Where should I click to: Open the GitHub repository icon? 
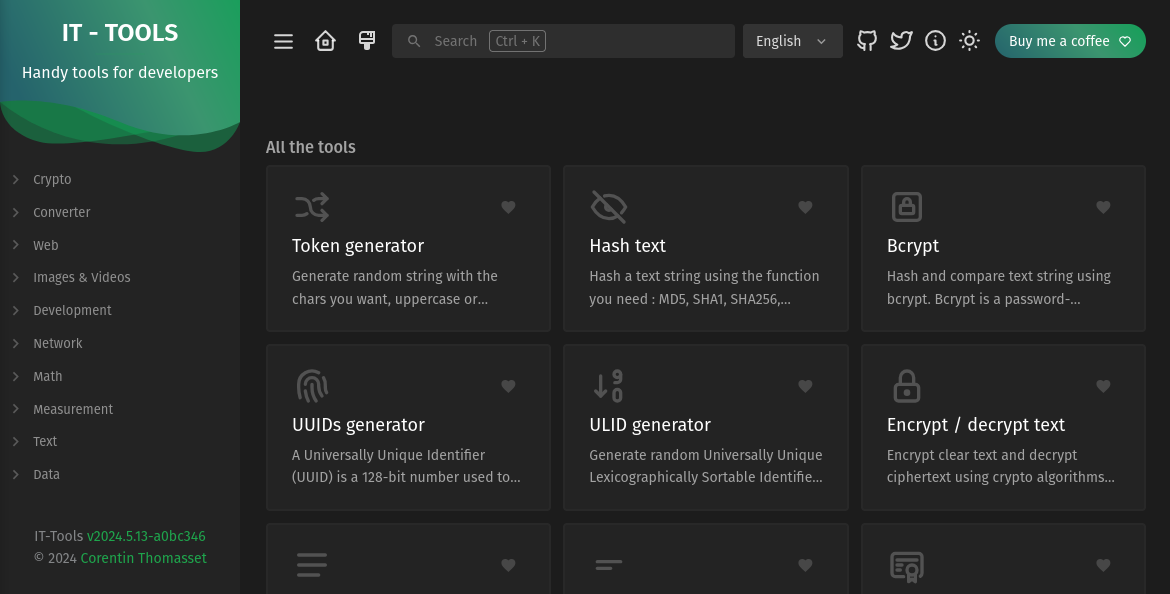pos(867,41)
